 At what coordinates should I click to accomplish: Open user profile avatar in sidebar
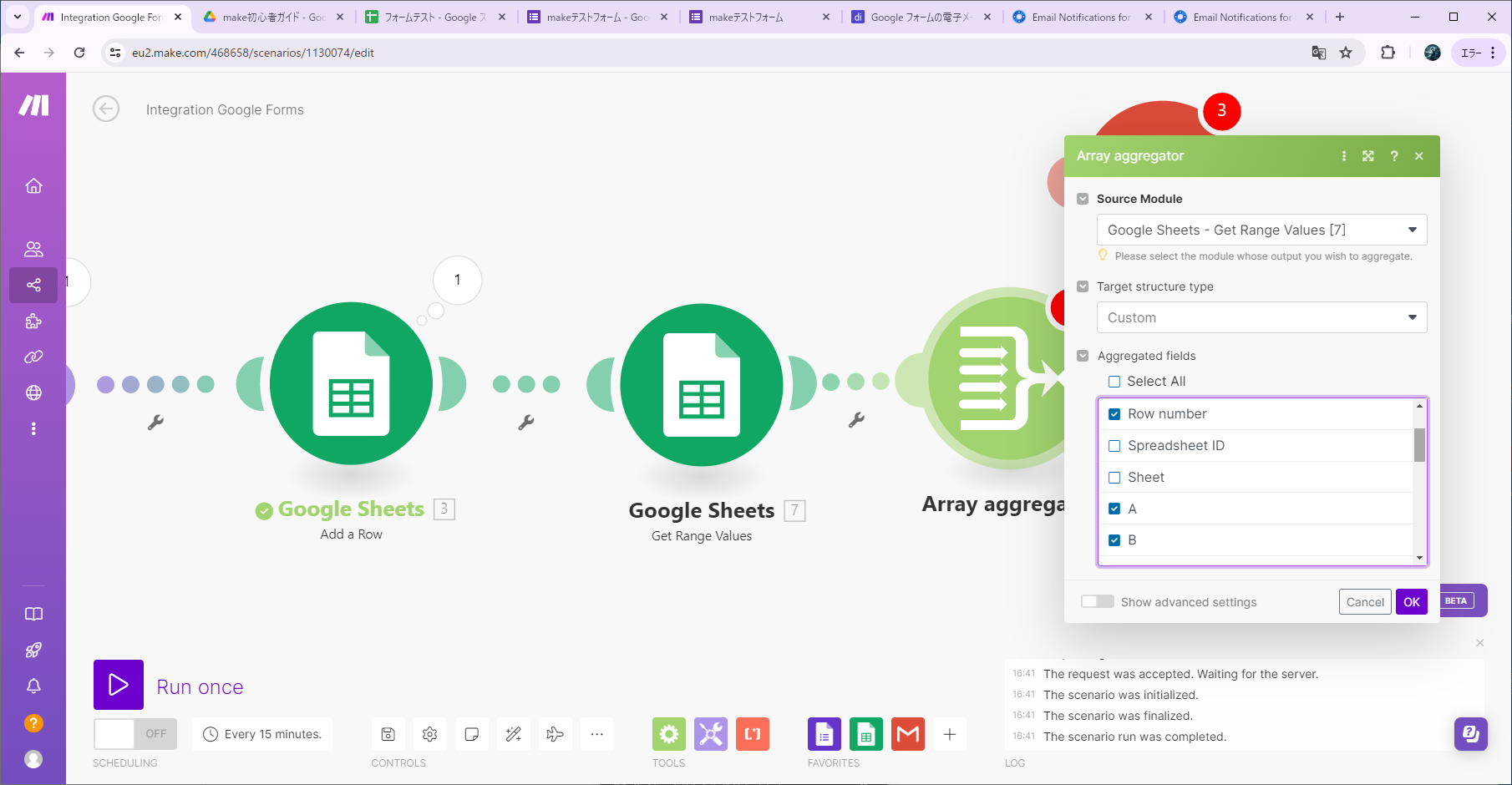tap(33, 758)
